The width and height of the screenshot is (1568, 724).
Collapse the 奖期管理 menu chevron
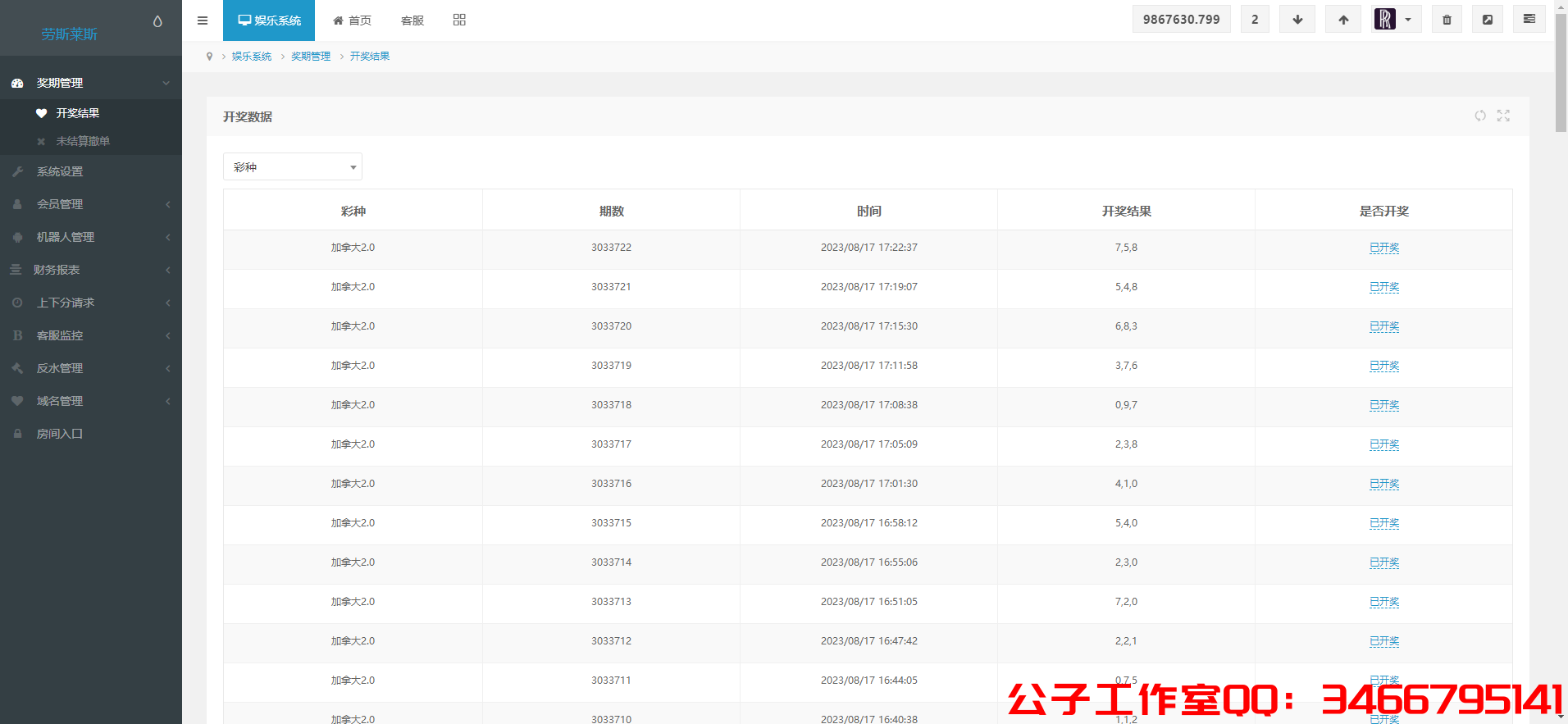pyautogui.click(x=166, y=83)
